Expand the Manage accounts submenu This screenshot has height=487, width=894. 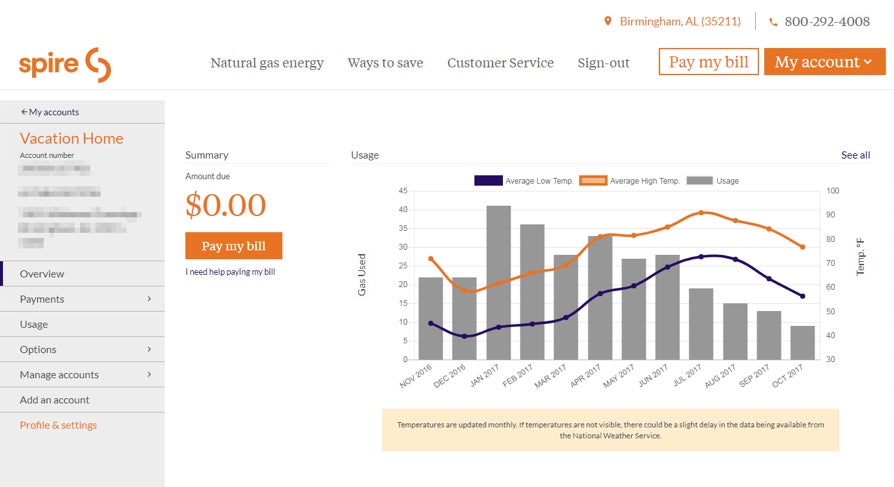point(149,374)
